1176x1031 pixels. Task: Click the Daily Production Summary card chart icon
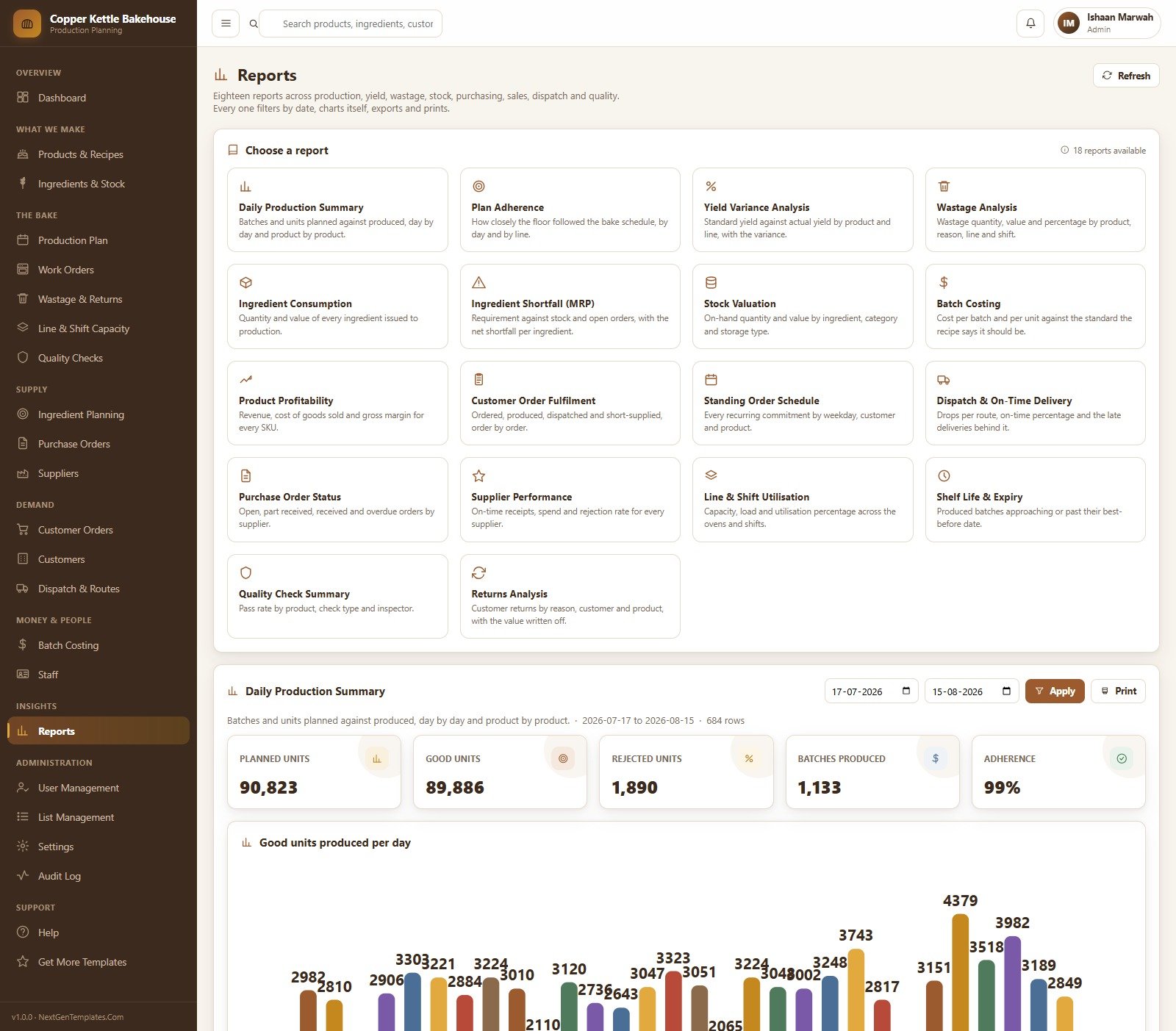click(x=245, y=187)
